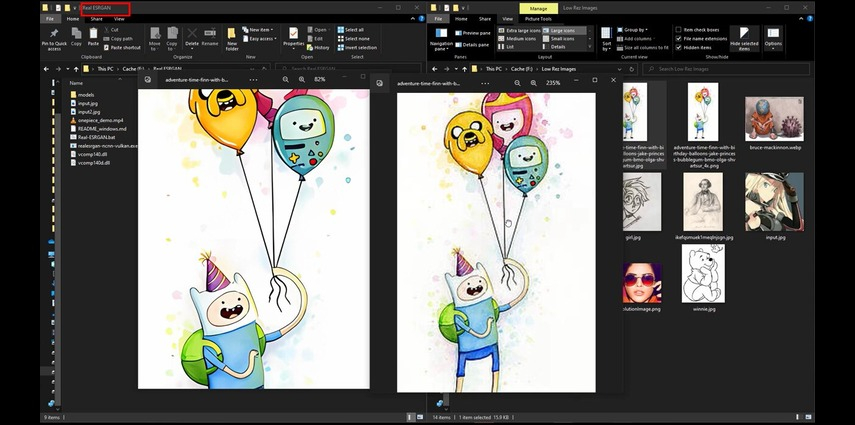Toggle the Preview pane
The height and width of the screenshot is (425, 855).
tap(472, 33)
